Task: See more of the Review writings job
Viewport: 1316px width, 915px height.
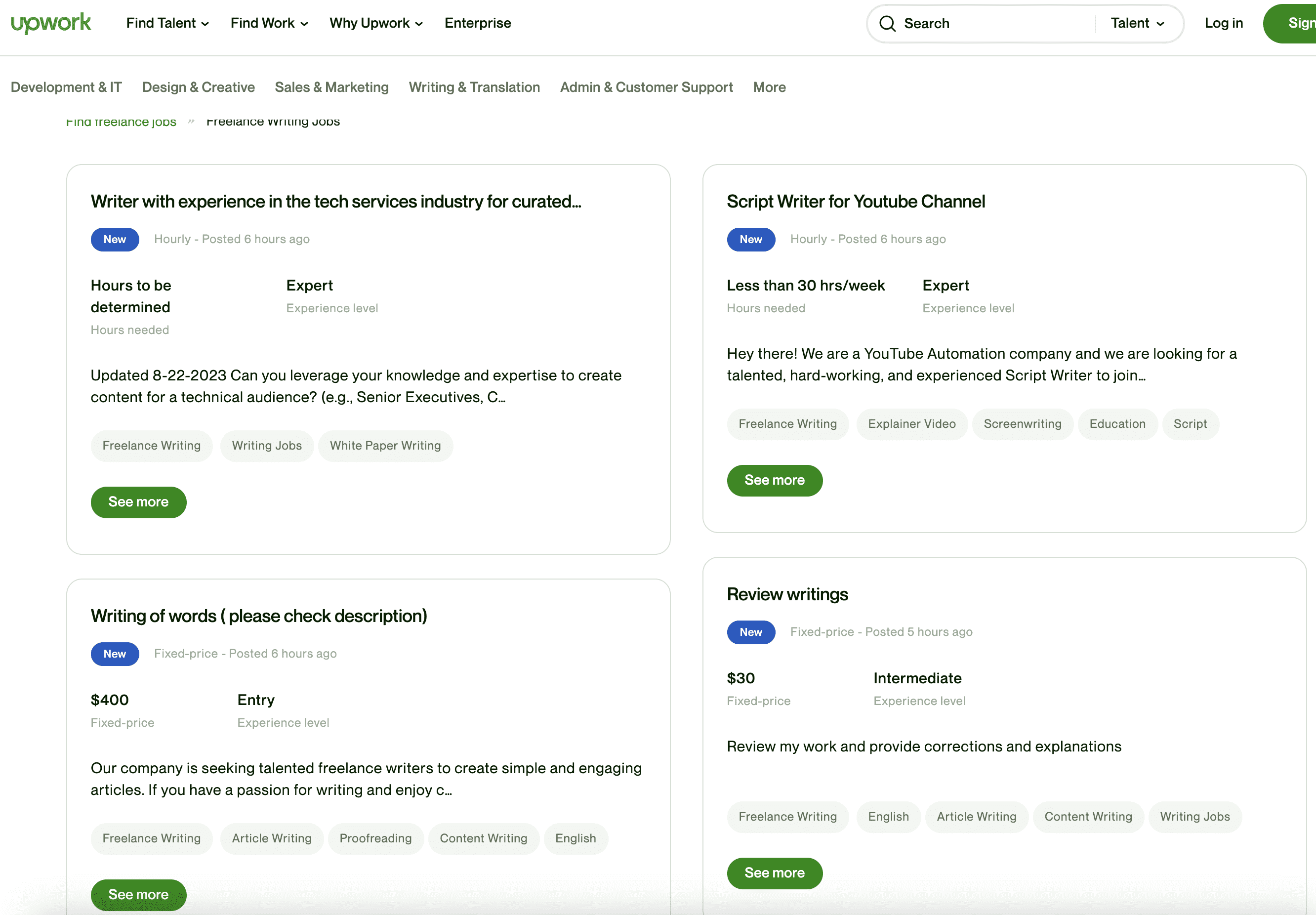Action: 774,873
